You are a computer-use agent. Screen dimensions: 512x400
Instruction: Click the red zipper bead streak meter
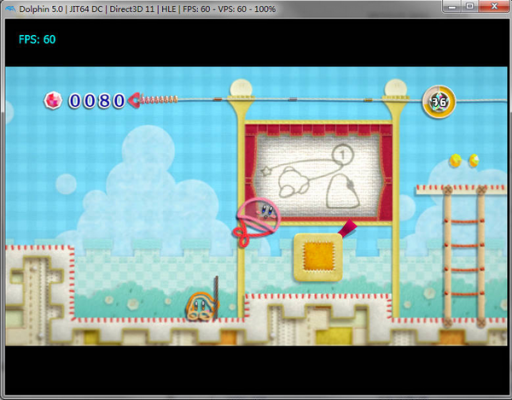(x=153, y=99)
